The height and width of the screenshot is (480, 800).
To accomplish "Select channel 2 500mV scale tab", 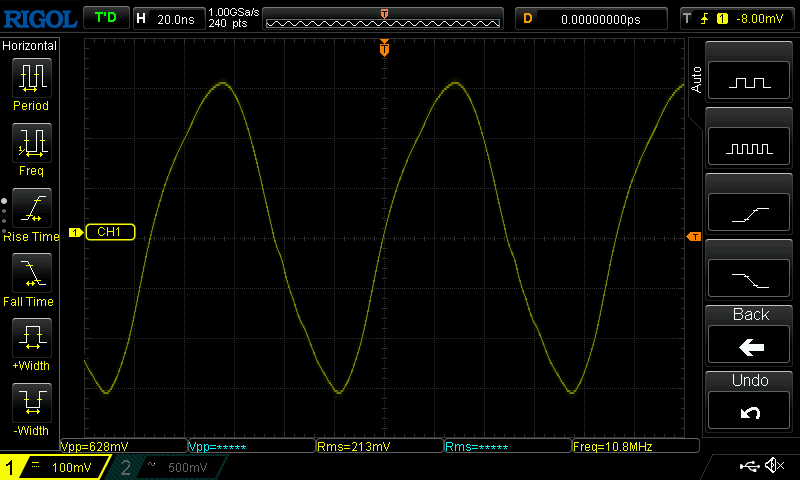I will tap(168, 467).
